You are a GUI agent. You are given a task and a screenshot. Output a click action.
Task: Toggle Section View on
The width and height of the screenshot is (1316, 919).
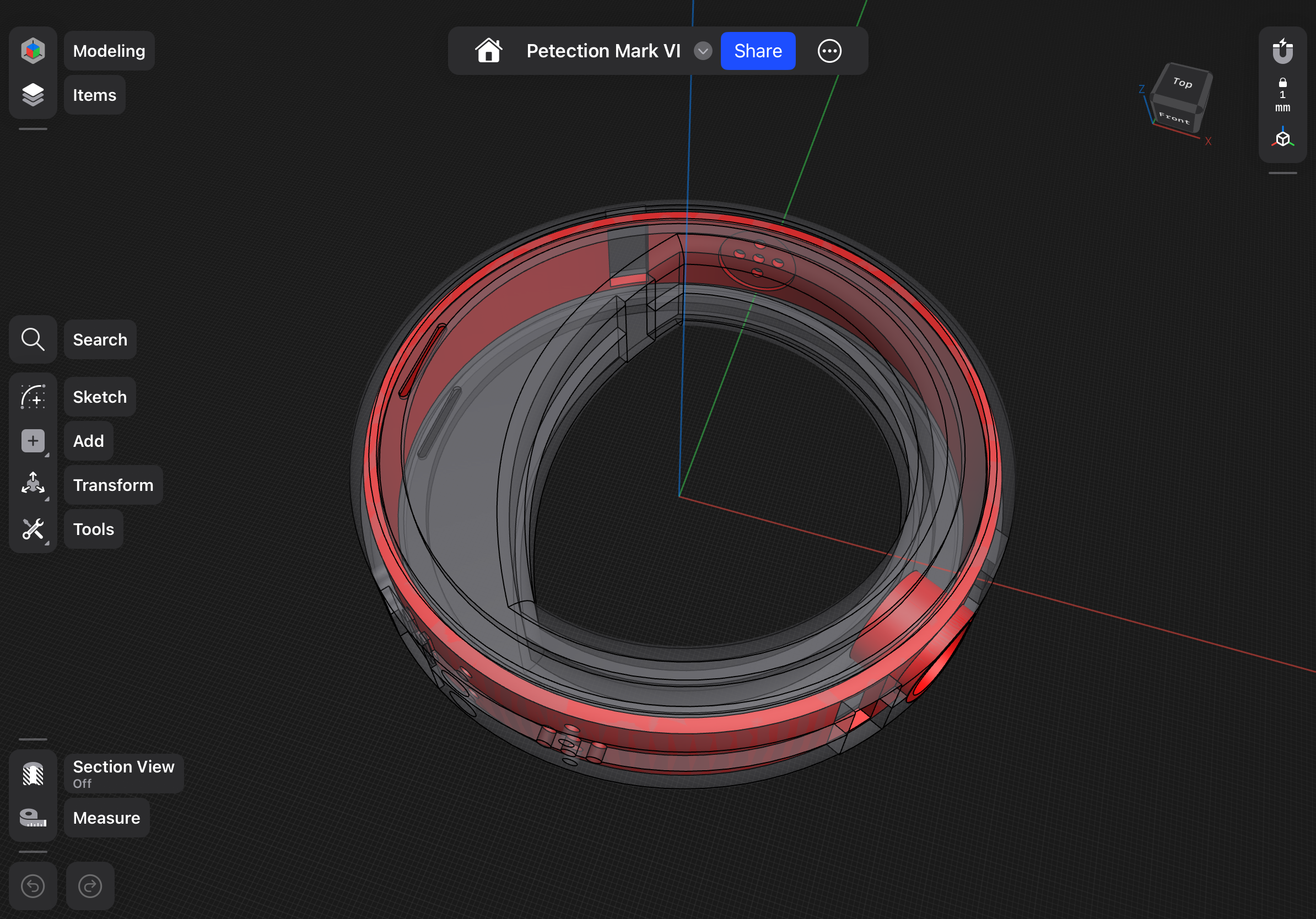click(x=33, y=774)
